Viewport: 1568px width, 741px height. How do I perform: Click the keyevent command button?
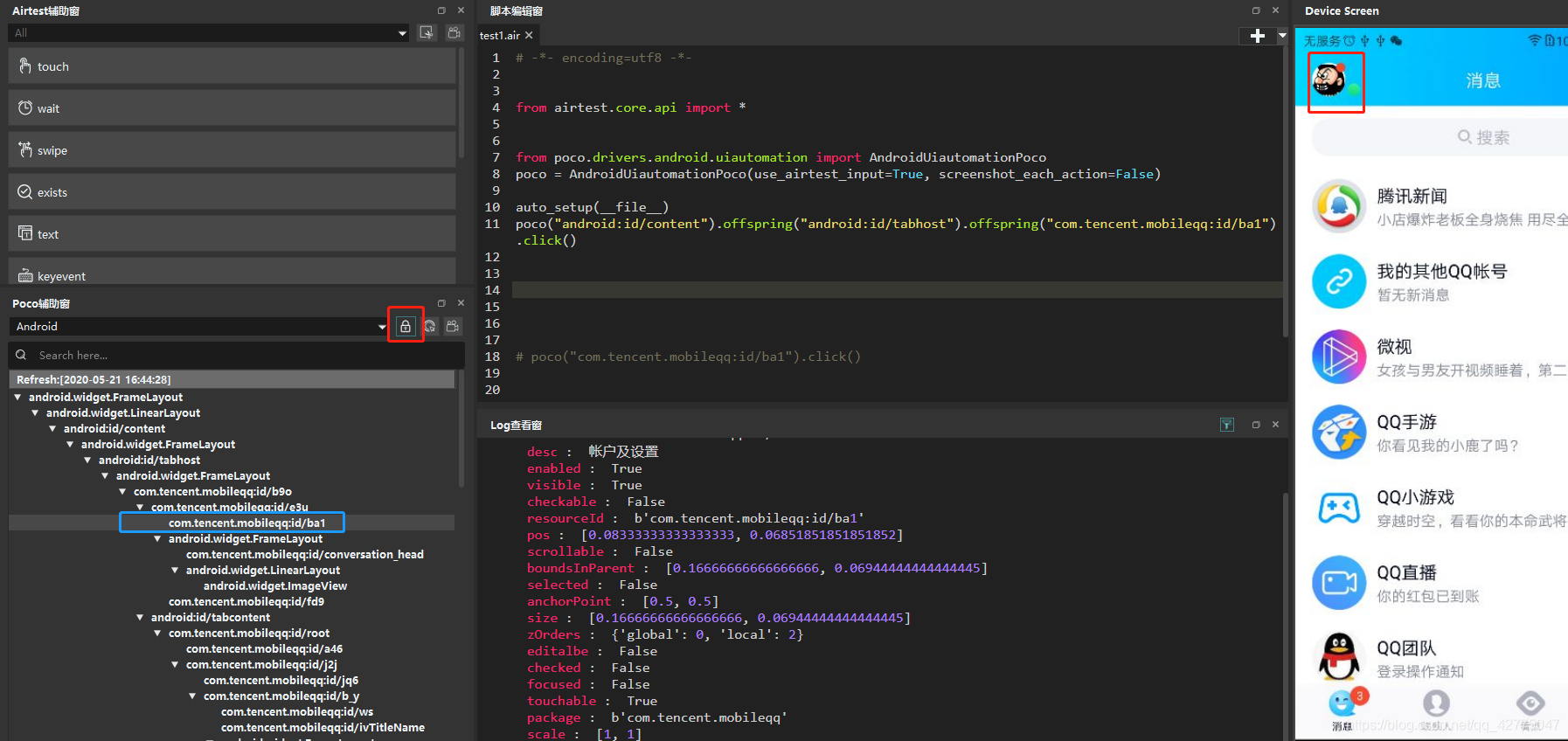click(232, 274)
